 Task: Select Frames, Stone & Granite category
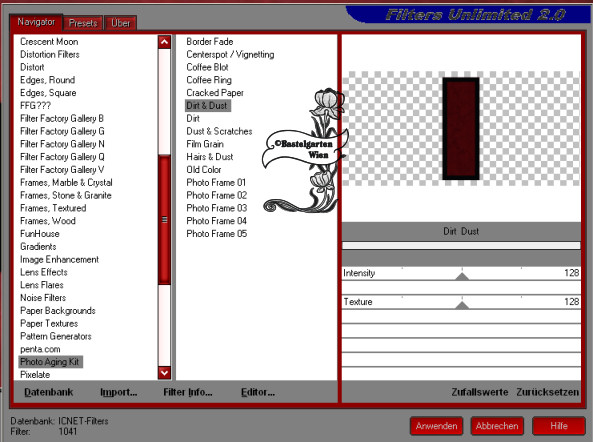tap(66, 195)
